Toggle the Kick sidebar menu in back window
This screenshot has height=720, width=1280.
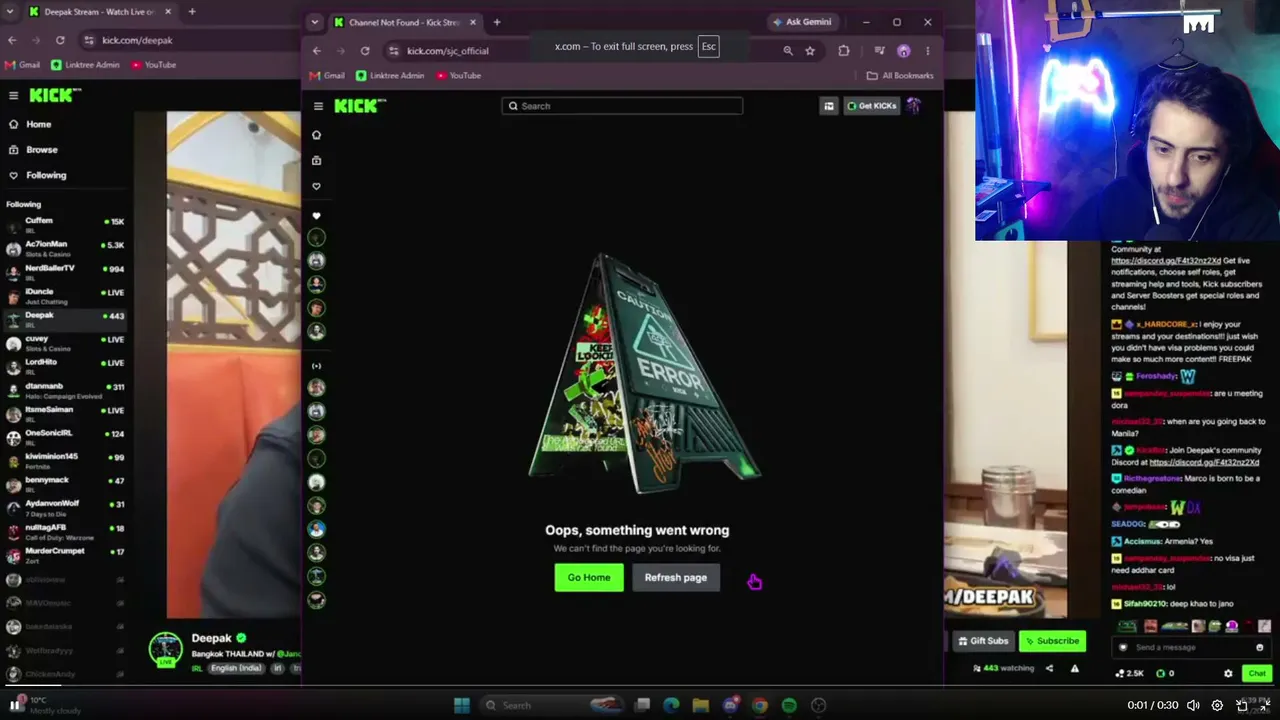click(x=14, y=95)
